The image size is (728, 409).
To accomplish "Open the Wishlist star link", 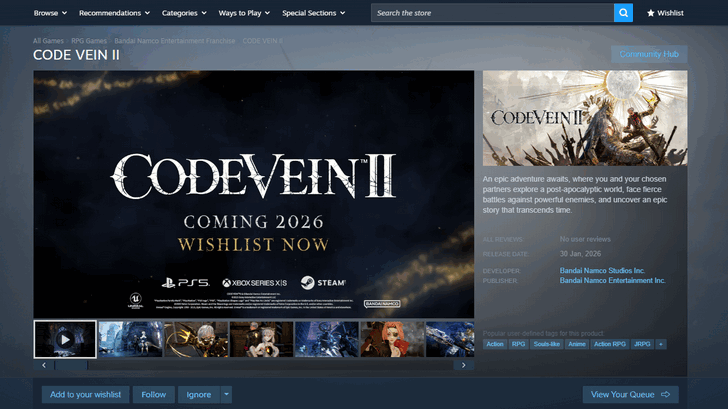I will coord(665,13).
